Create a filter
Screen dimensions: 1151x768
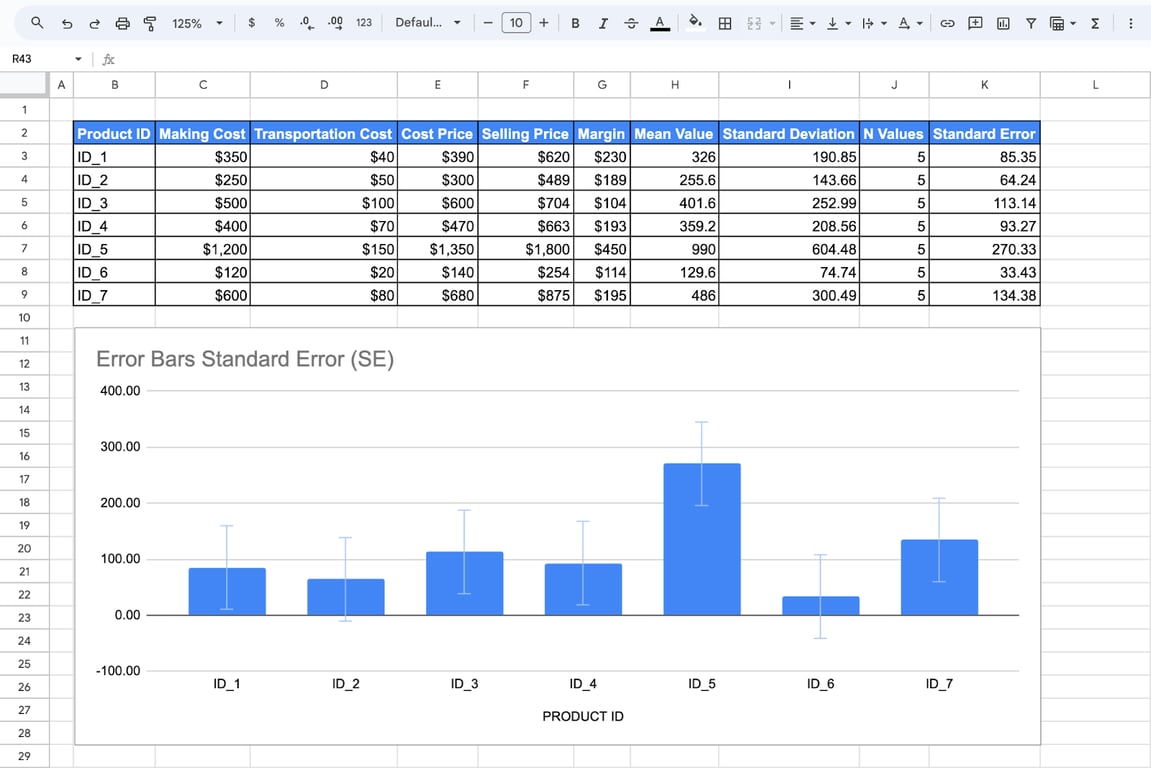click(1031, 23)
